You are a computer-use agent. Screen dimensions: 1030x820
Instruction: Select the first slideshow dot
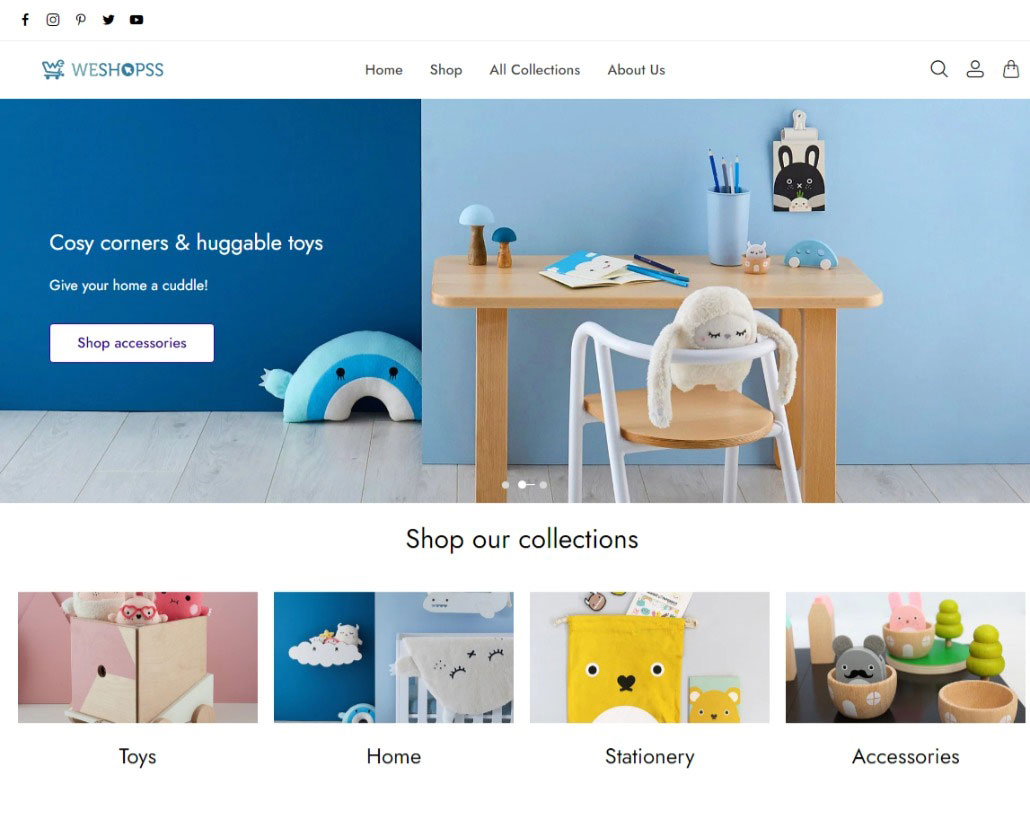(505, 485)
